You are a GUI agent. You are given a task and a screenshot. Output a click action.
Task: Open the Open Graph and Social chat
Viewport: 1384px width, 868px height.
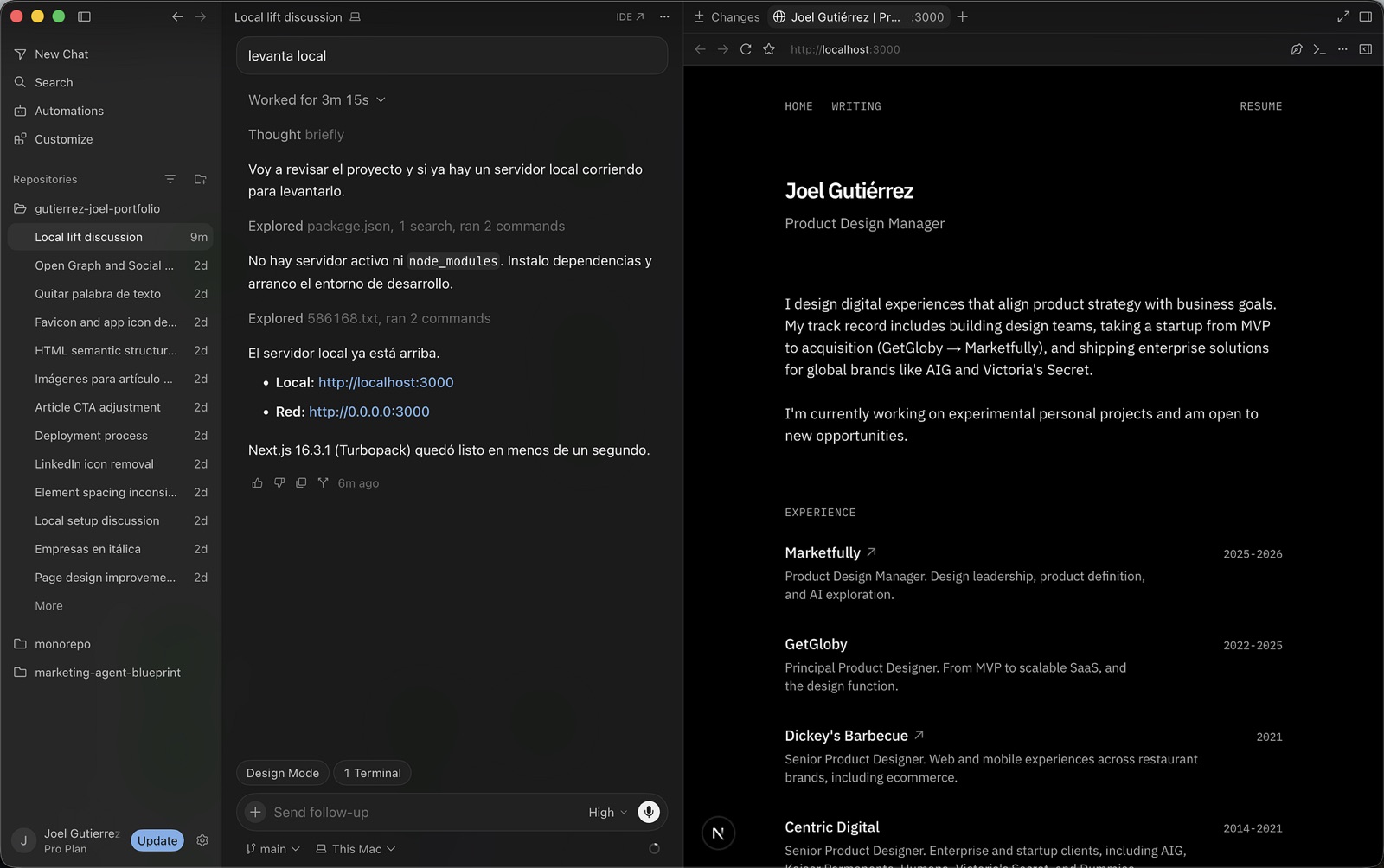pos(110,265)
